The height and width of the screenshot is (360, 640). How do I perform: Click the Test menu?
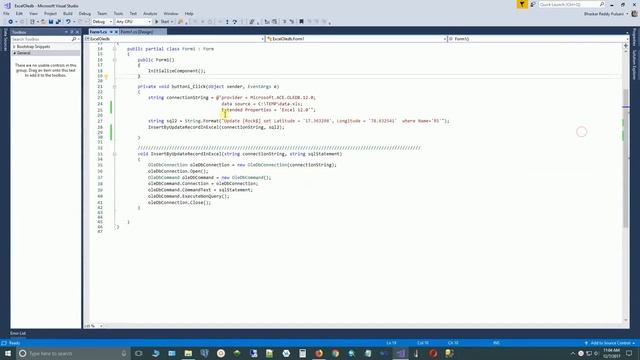133,13
